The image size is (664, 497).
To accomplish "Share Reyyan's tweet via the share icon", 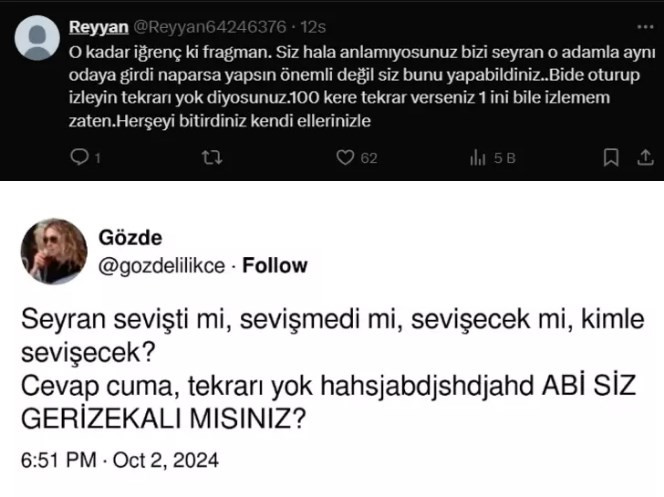I will [645, 157].
